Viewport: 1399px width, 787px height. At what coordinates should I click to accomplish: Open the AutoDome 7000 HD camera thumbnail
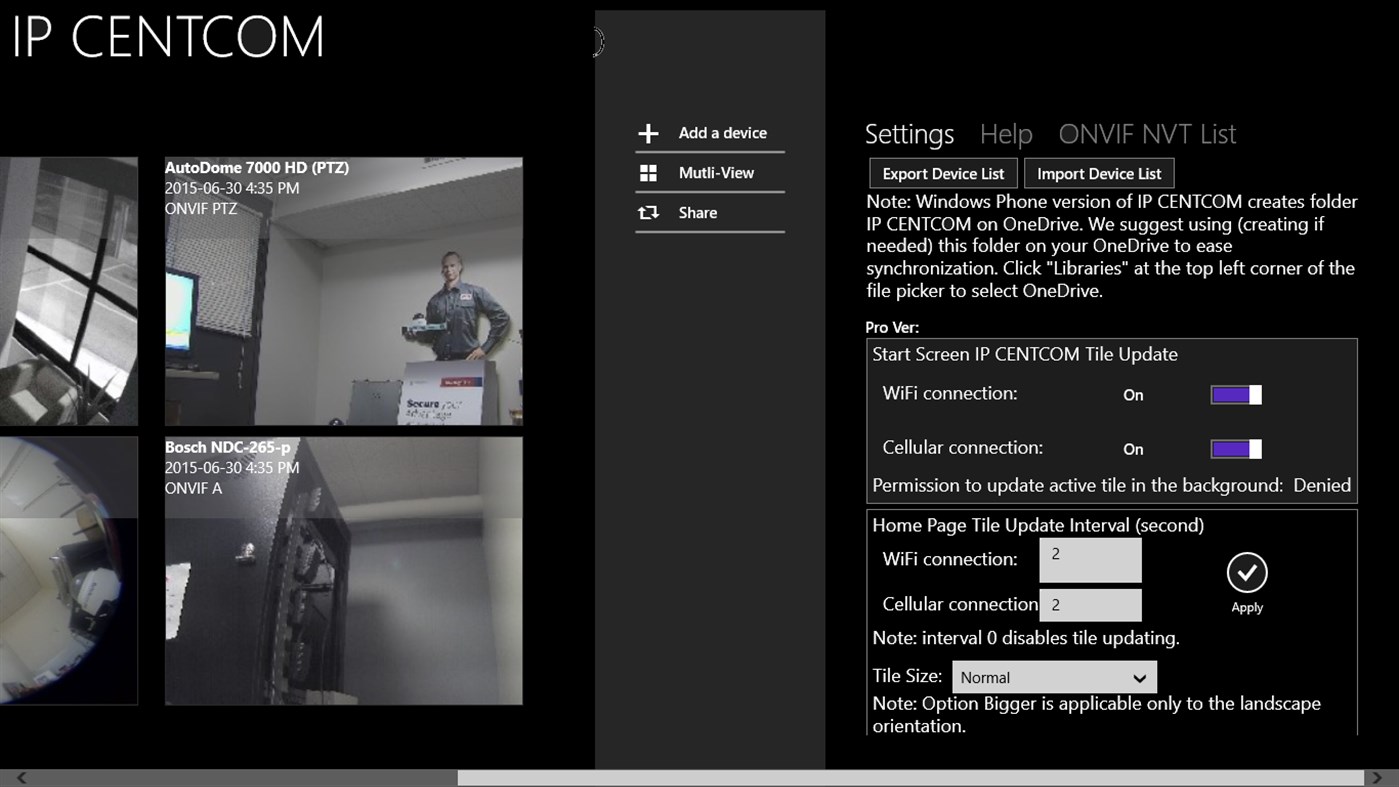click(x=343, y=291)
